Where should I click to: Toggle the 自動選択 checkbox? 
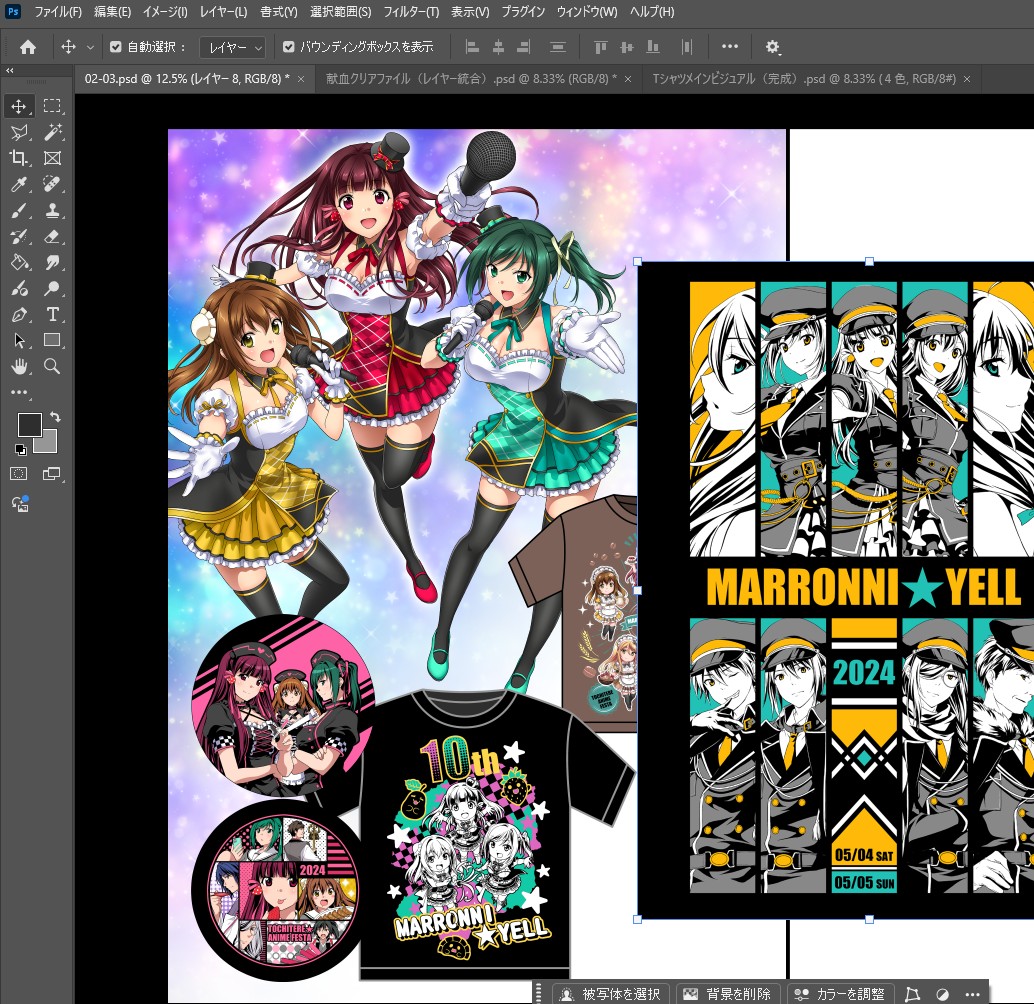[115, 47]
